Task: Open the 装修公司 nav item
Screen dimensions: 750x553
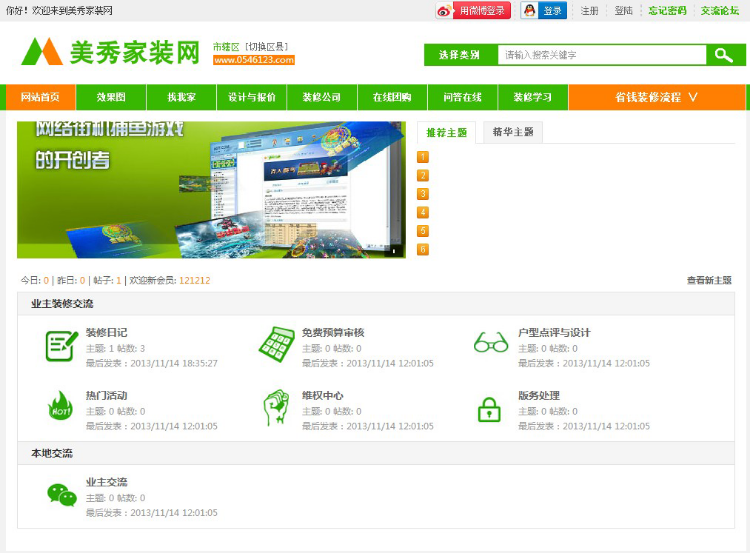Action: pos(322,97)
